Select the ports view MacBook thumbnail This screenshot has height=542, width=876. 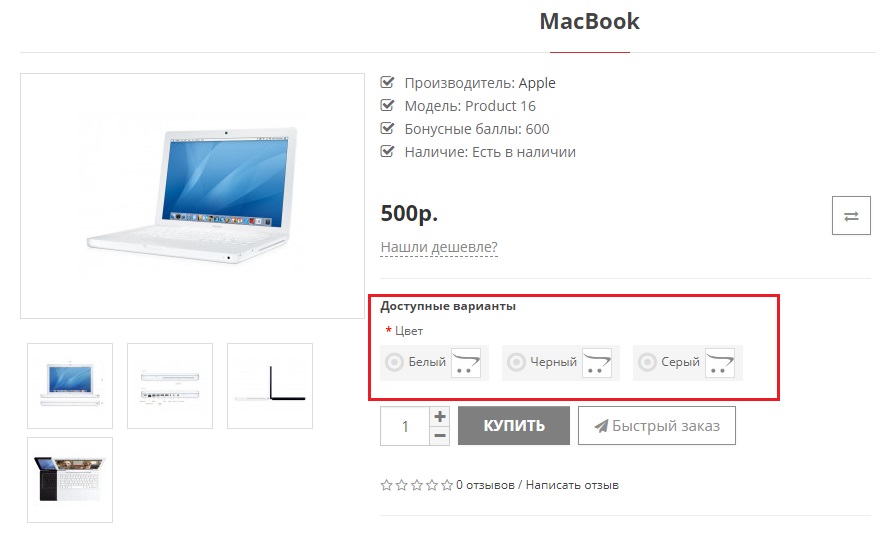tap(170, 386)
